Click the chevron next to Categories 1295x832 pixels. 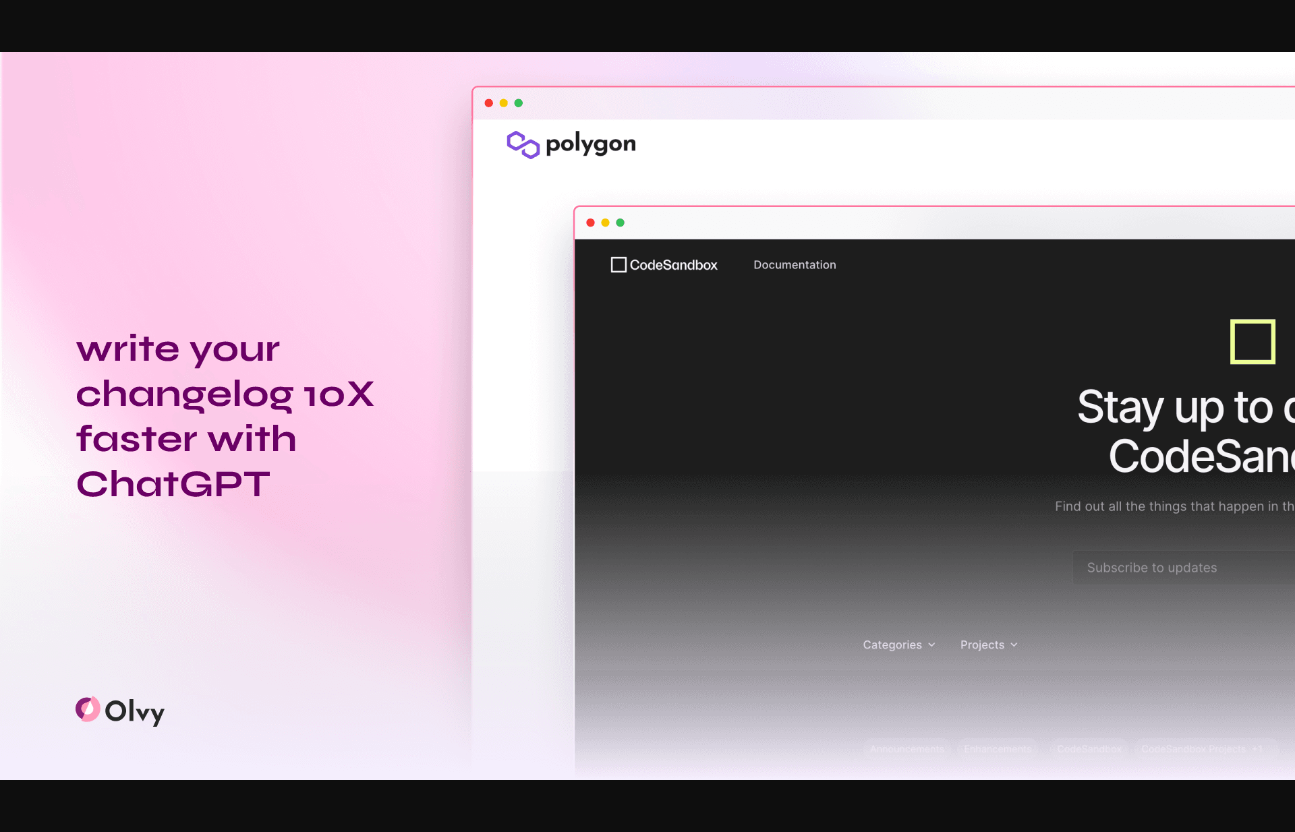[932, 645]
